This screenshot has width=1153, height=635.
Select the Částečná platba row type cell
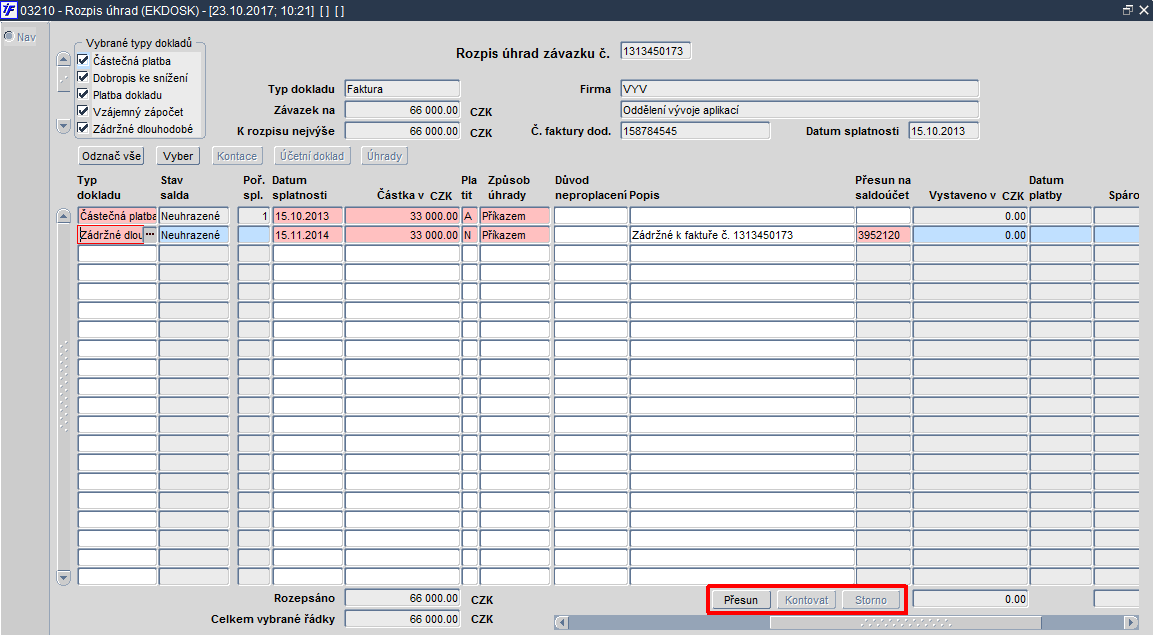pyautogui.click(x=117, y=216)
